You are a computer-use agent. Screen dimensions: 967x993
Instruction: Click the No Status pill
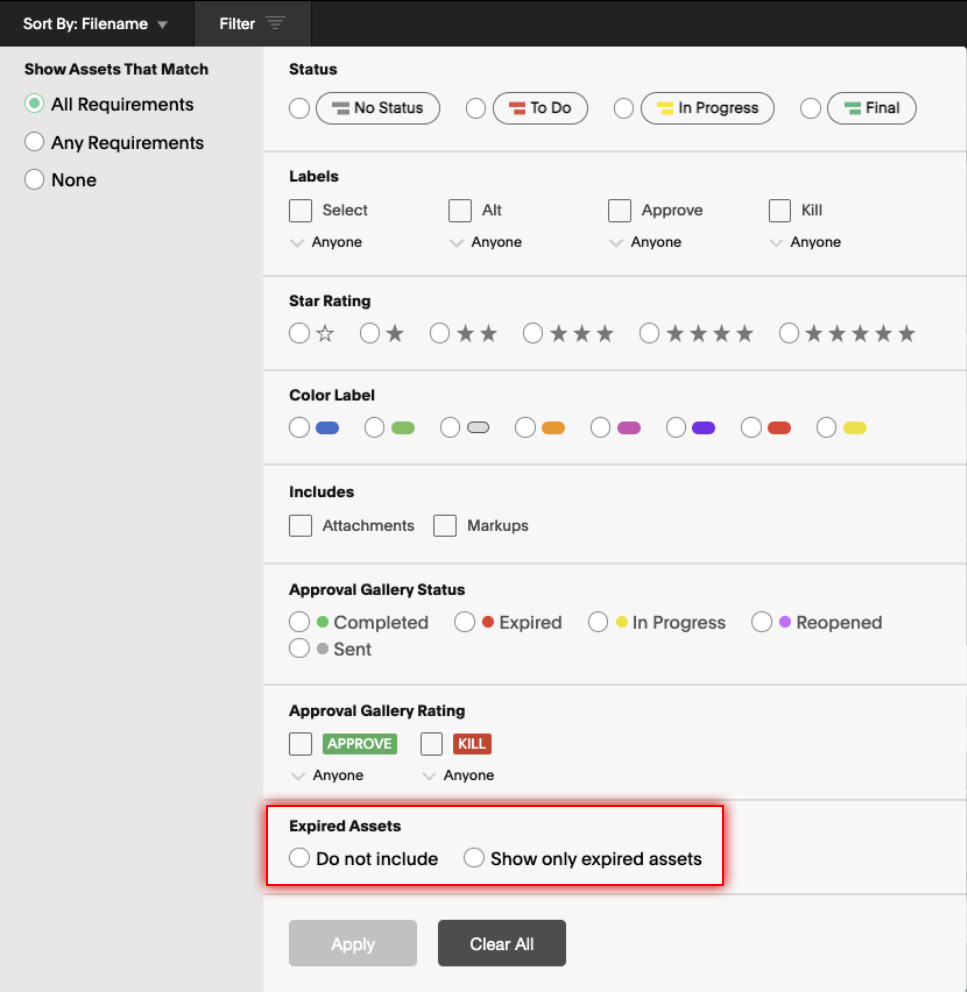pyautogui.click(x=378, y=108)
